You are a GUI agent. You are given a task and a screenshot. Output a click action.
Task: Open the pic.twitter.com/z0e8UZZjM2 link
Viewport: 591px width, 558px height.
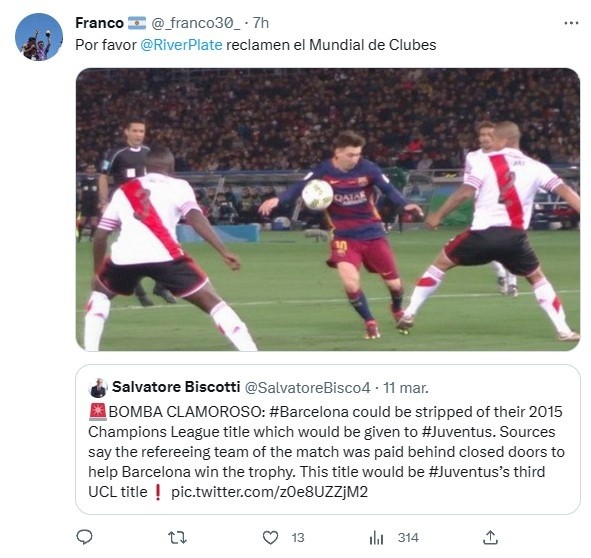pos(269,492)
